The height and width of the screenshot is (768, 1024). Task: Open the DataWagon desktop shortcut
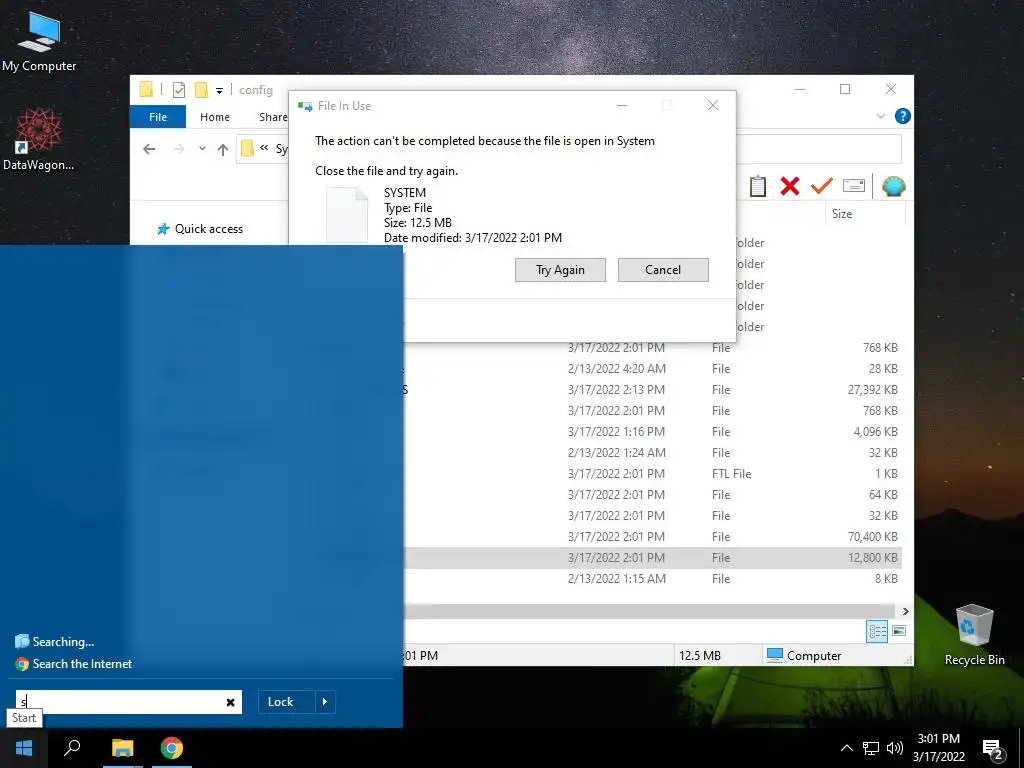tap(39, 140)
